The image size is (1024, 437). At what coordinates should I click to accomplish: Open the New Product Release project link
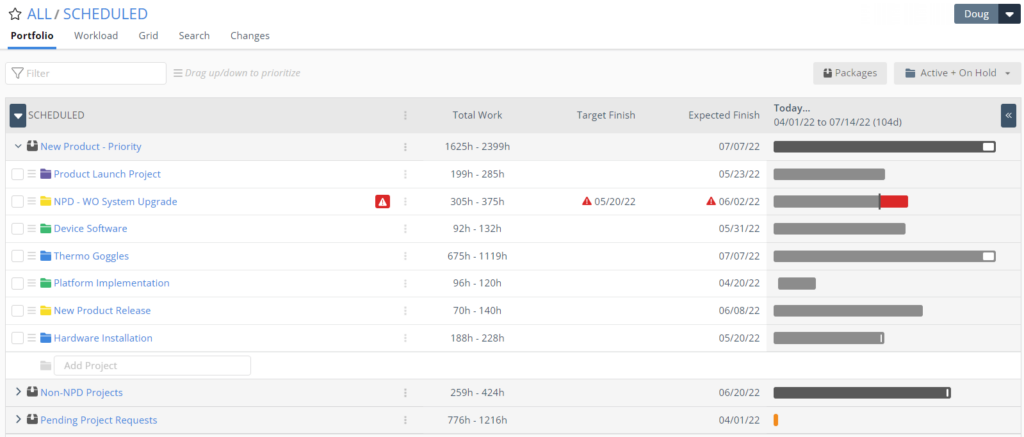102,311
